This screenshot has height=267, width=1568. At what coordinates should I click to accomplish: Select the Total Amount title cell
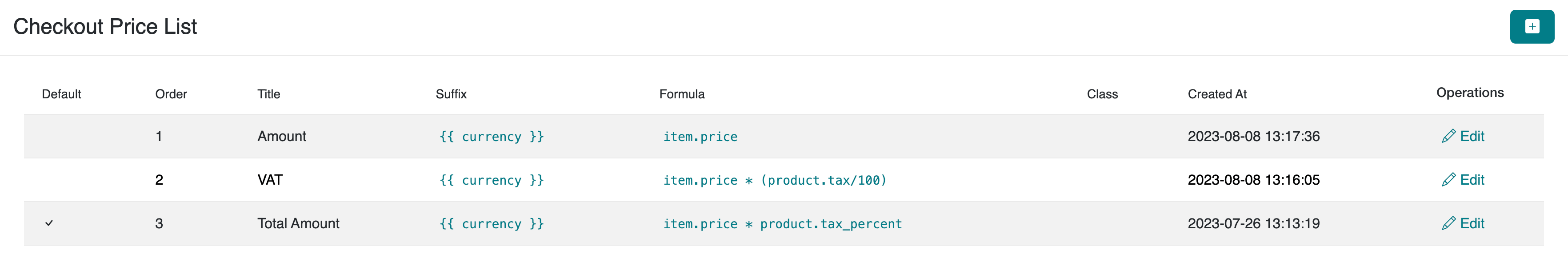[298, 224]
